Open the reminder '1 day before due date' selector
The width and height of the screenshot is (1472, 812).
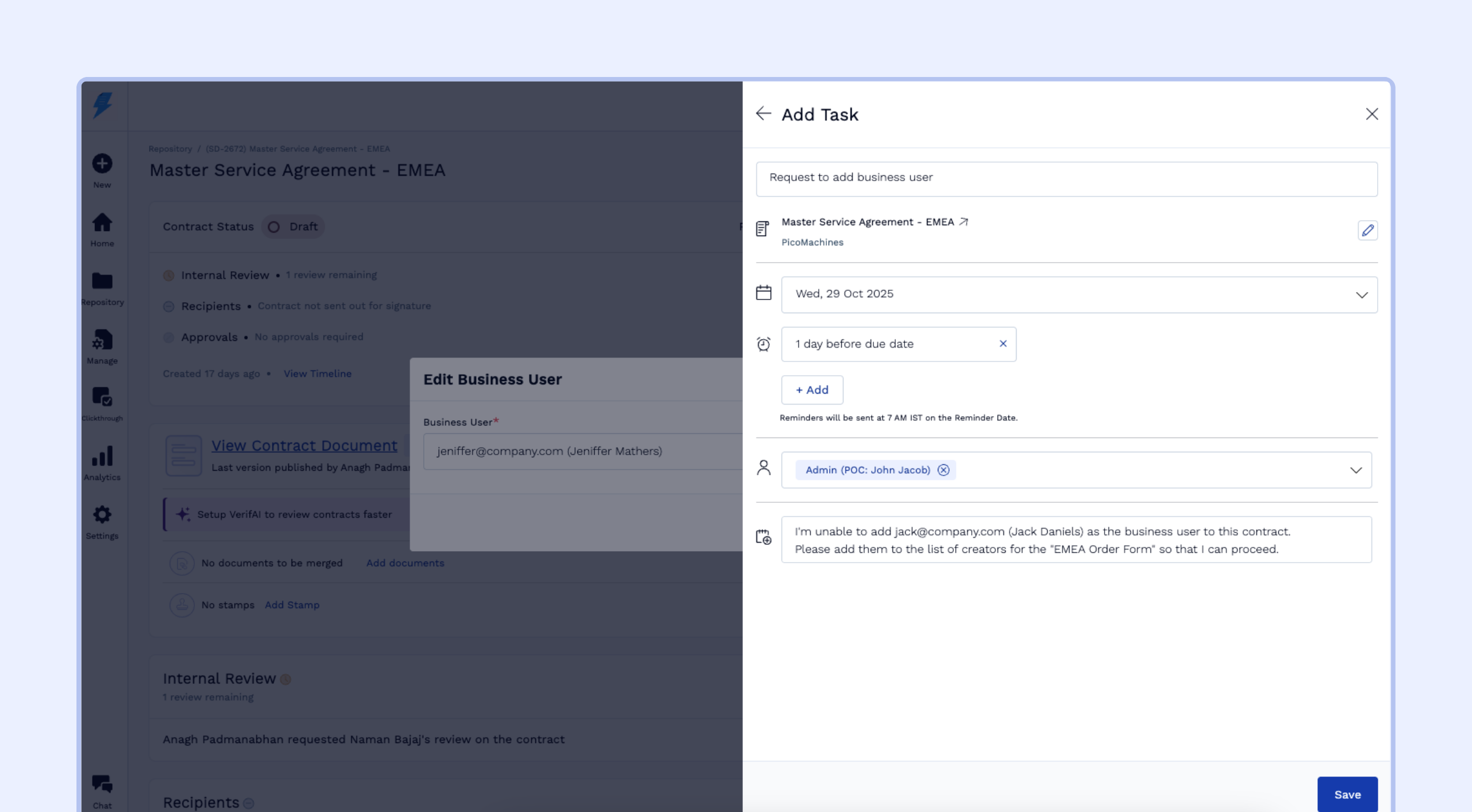click(x=885, y=344)
